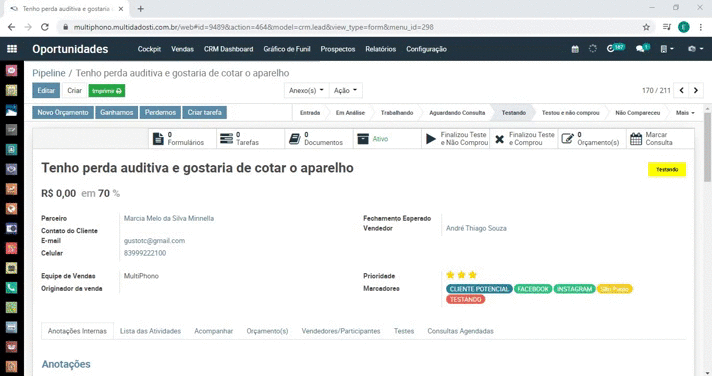This screenshot has height=376, width=712.
Task: Open the Formulários document icon button
Action: tap(183, 139)
